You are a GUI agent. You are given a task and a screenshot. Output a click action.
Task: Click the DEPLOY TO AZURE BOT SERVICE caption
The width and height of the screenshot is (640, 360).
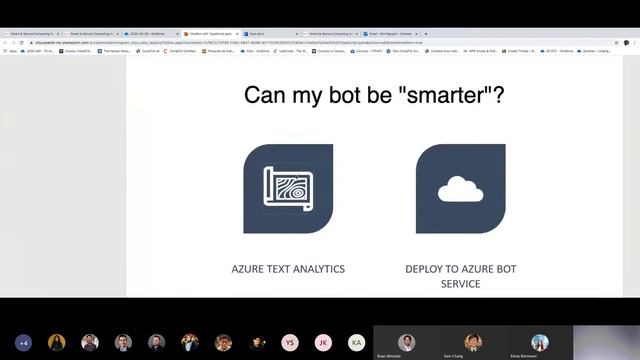(x=460, y=276)
